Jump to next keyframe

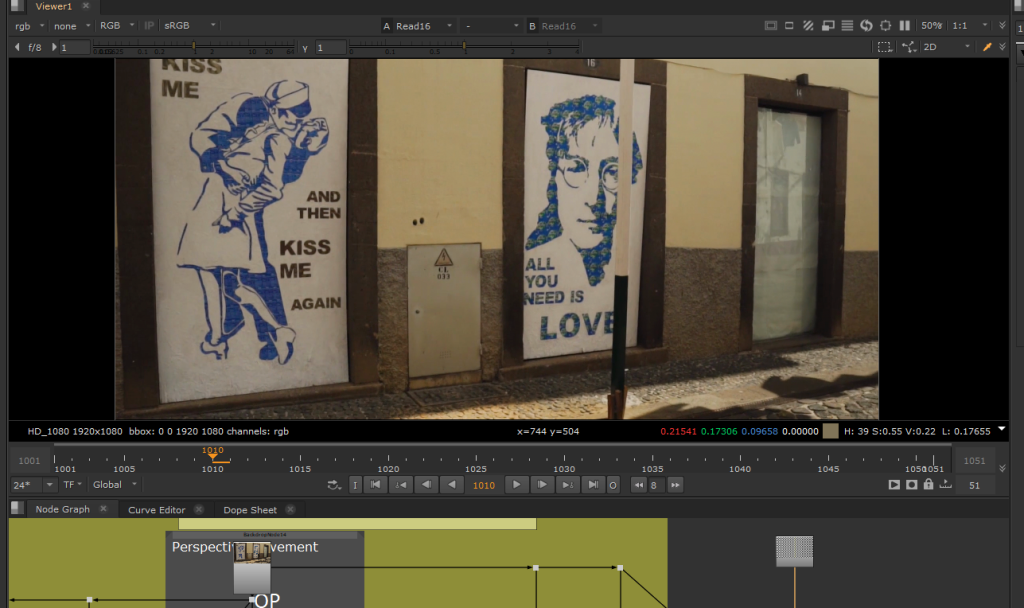pyautogui.click(x=568, y=485)
